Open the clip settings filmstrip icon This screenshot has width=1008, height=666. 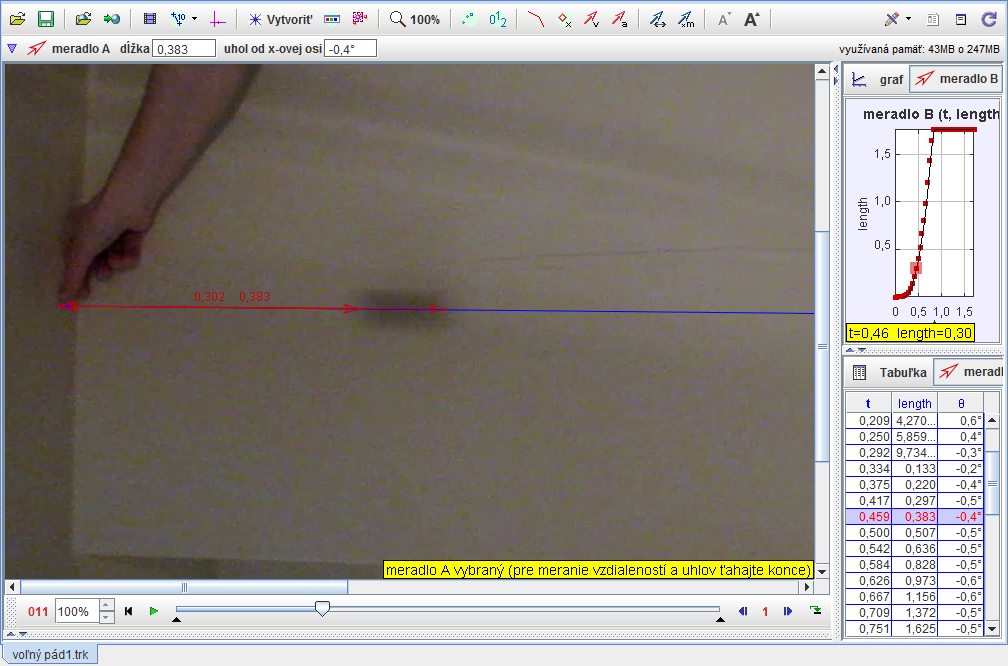[150, 19]
